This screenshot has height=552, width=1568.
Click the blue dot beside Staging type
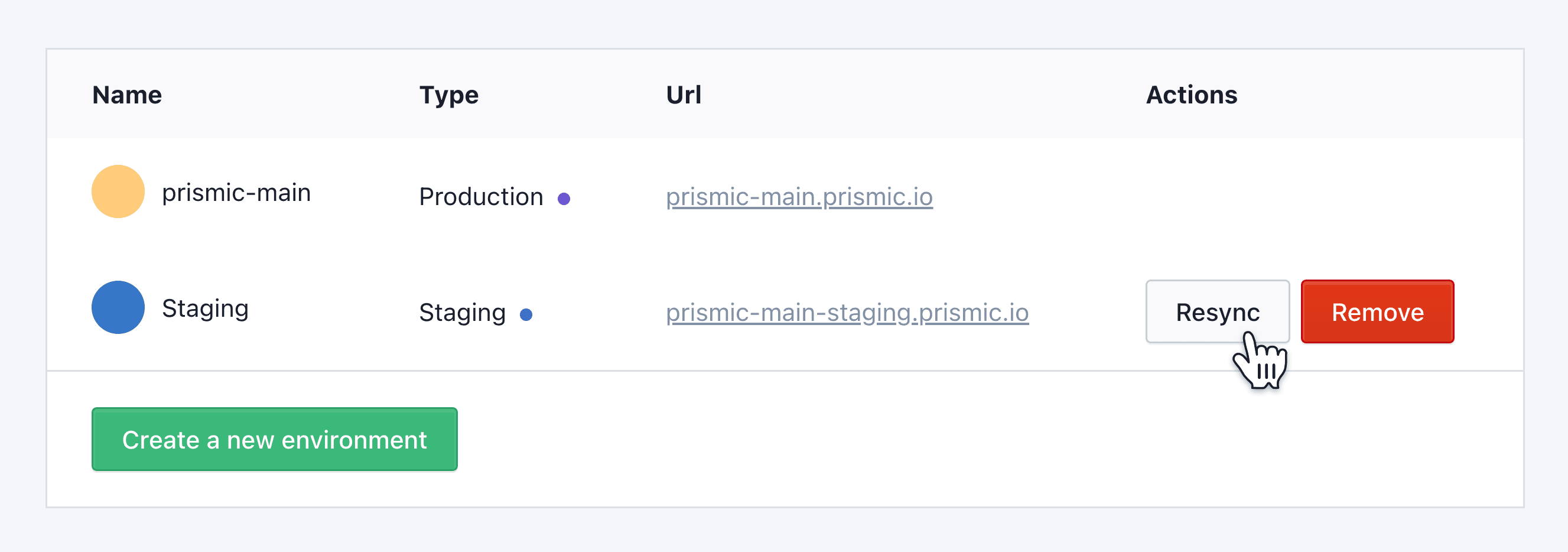point(527,314)
